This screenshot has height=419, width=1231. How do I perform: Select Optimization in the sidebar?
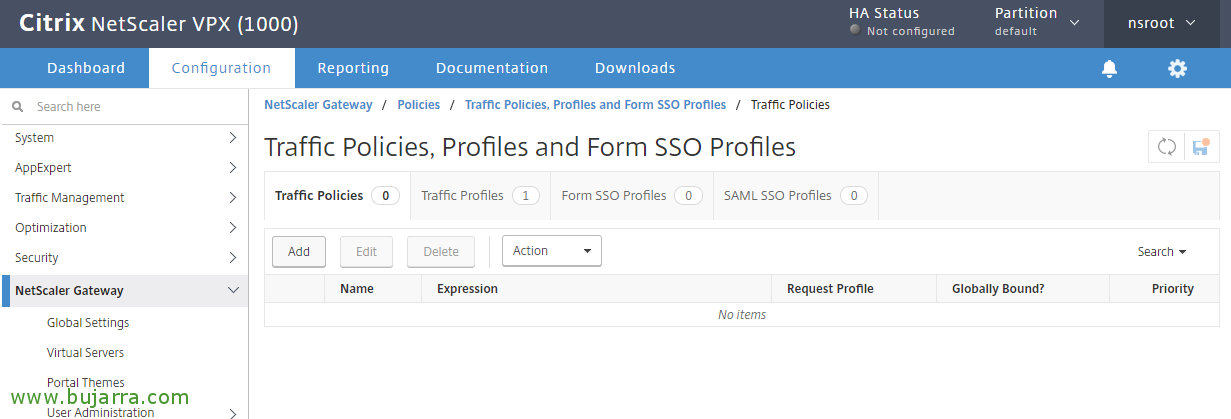coord(51,228)
